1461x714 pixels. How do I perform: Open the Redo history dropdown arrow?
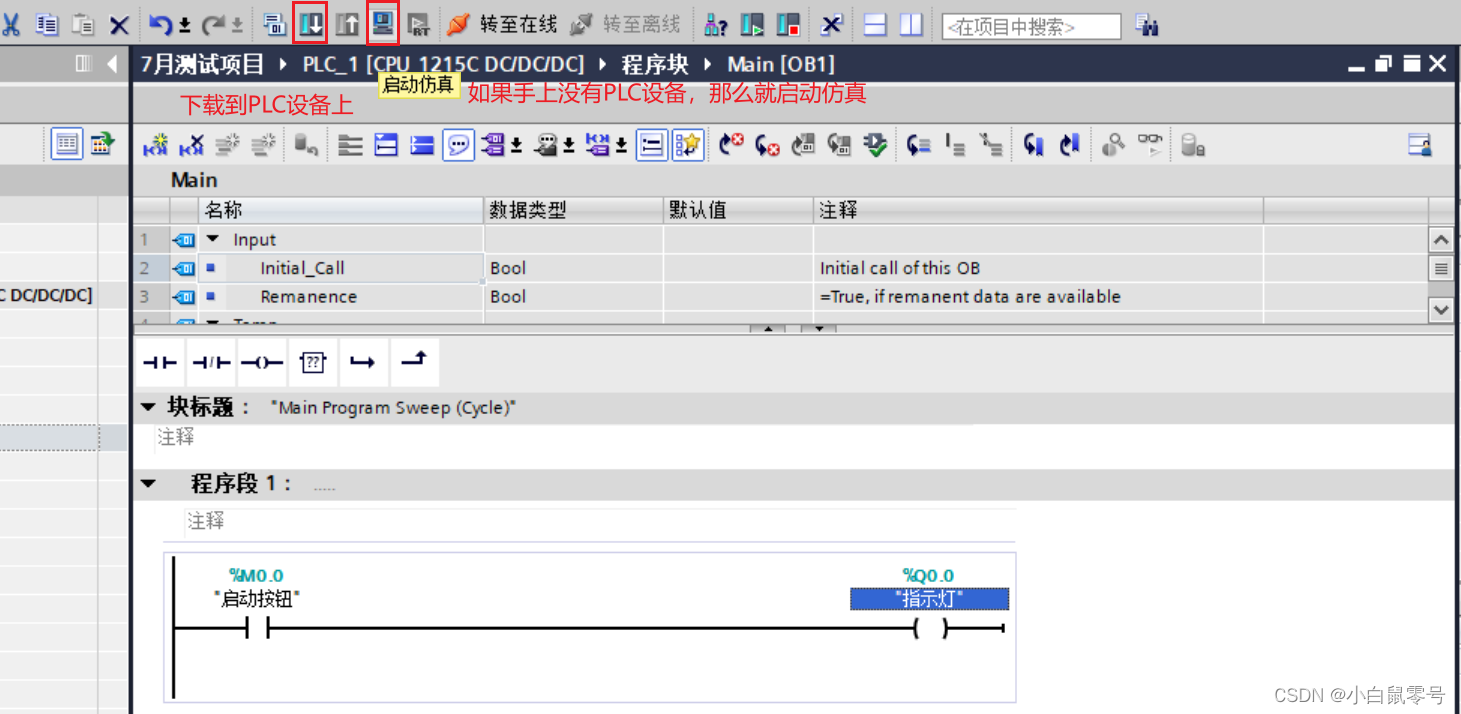click(x=237, y=26)
